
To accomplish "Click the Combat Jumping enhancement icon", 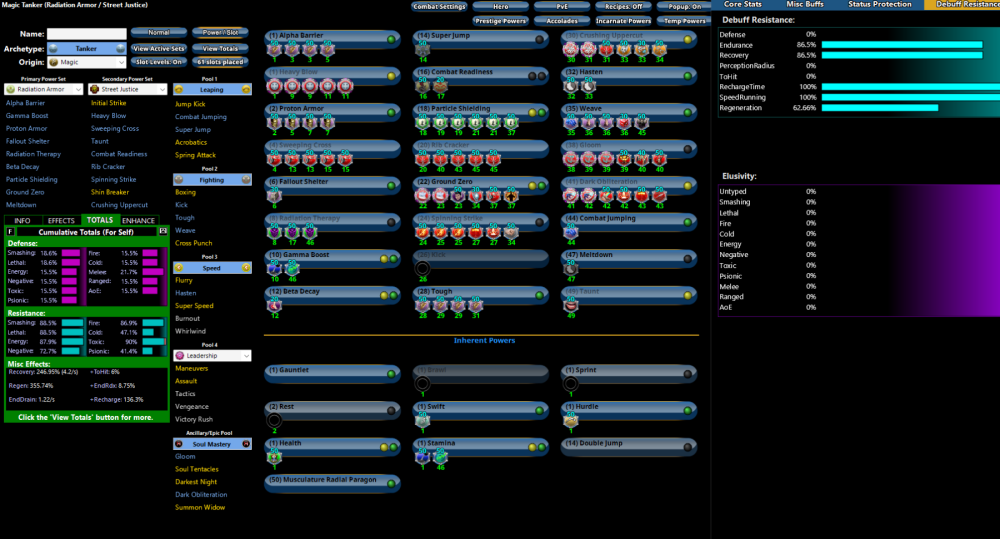I will tap(571, 232).
